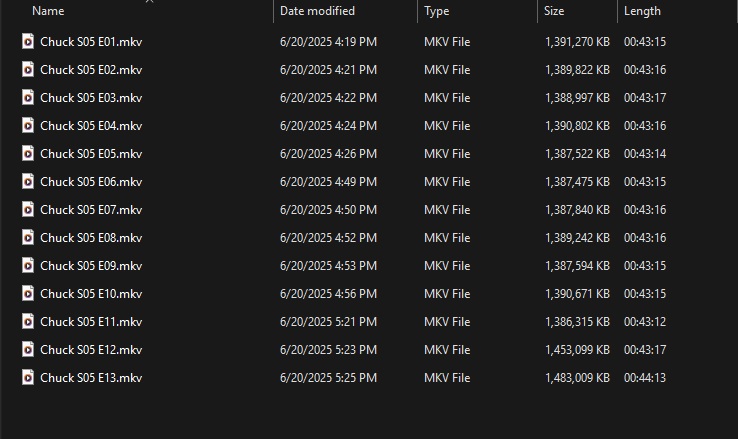
Task: Select the icon next to Chuck S05 E03.mkv
Action: pyautogui.click(x=28, y=98)
